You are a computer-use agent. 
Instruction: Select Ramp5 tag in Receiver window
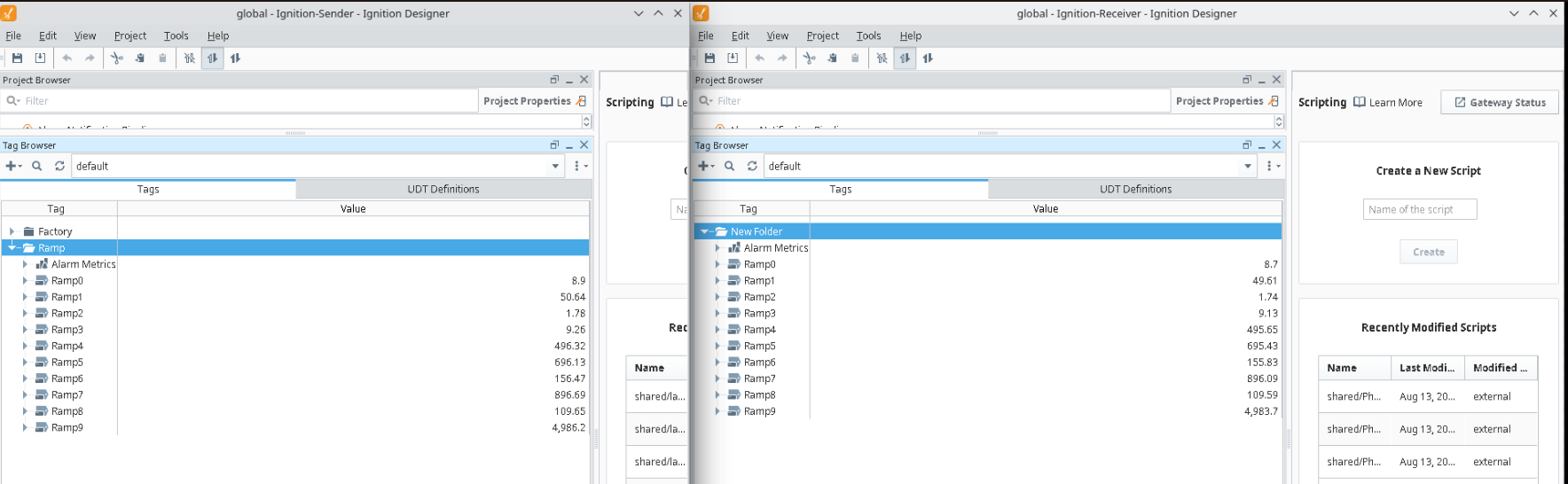pyautogui.click(x=759, y=346)
